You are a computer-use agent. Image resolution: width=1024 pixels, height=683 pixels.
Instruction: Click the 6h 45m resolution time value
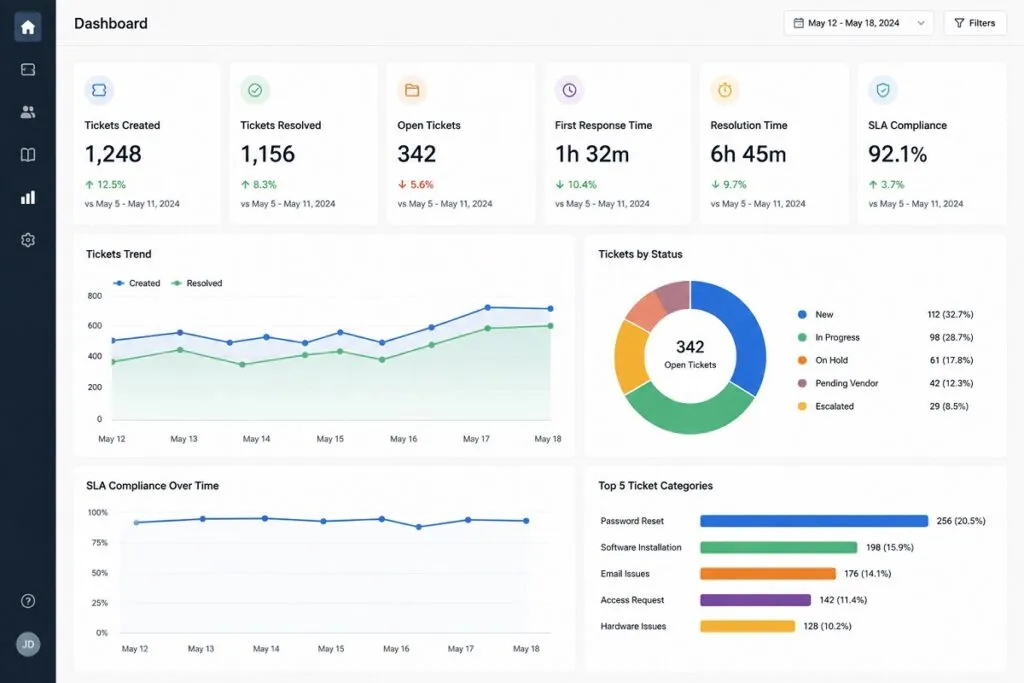[x=748, y=154]
